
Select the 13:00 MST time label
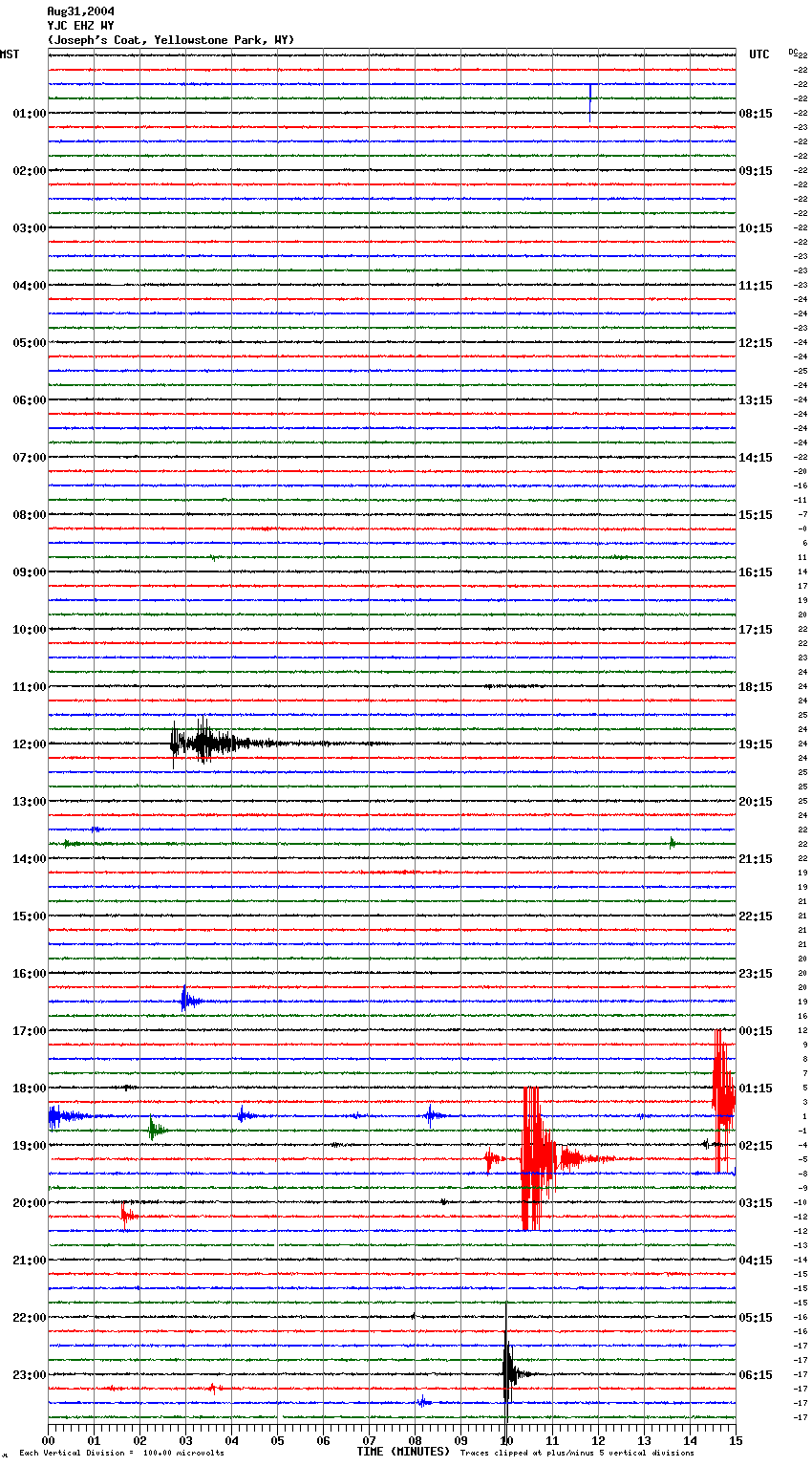point(30,801)
